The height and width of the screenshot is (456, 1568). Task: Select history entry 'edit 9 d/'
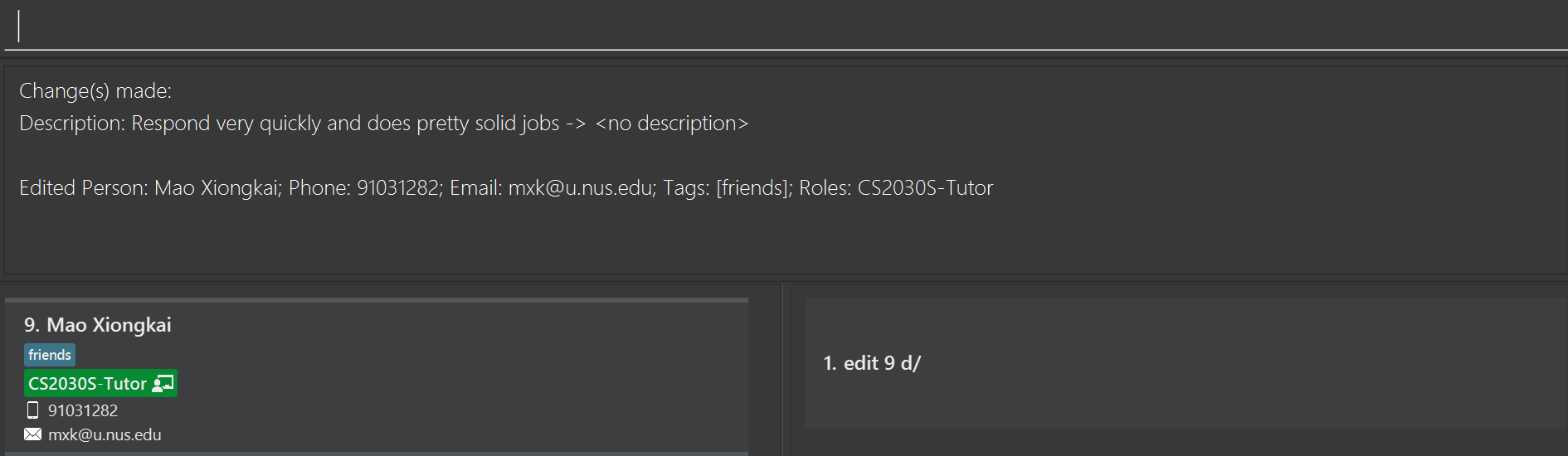(872, 363)
